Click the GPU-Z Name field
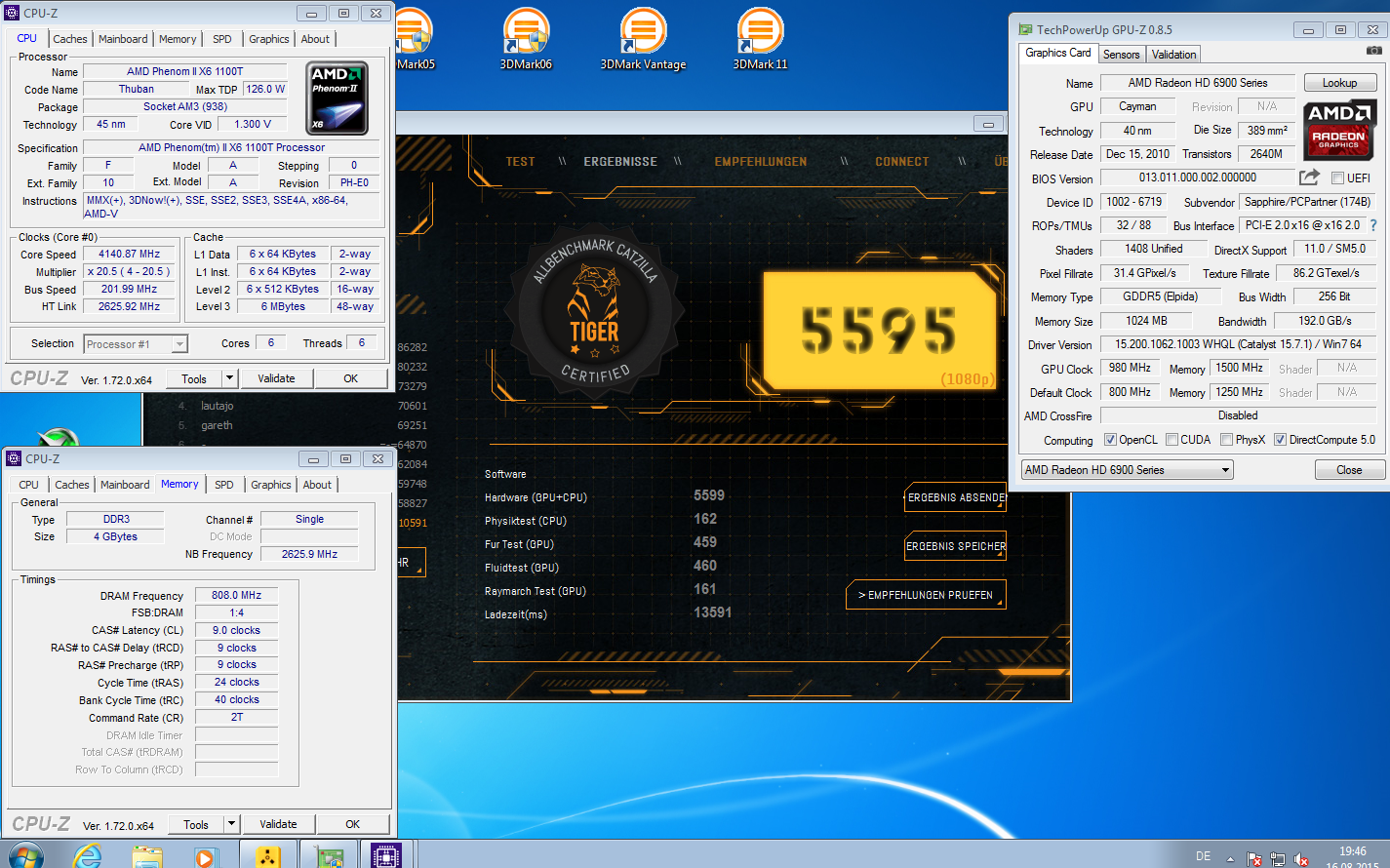Image resolution: width=1390 pixels, height=868 pixels. point(1198,83)
